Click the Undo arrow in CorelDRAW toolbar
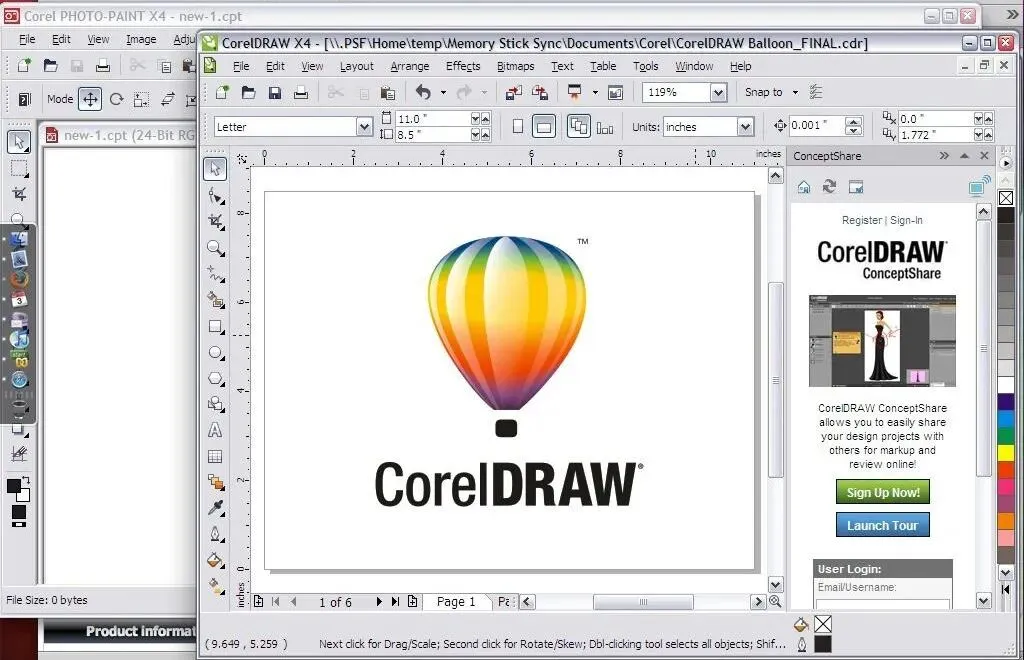Screen dimensions: 1024x660 [423, 93]
